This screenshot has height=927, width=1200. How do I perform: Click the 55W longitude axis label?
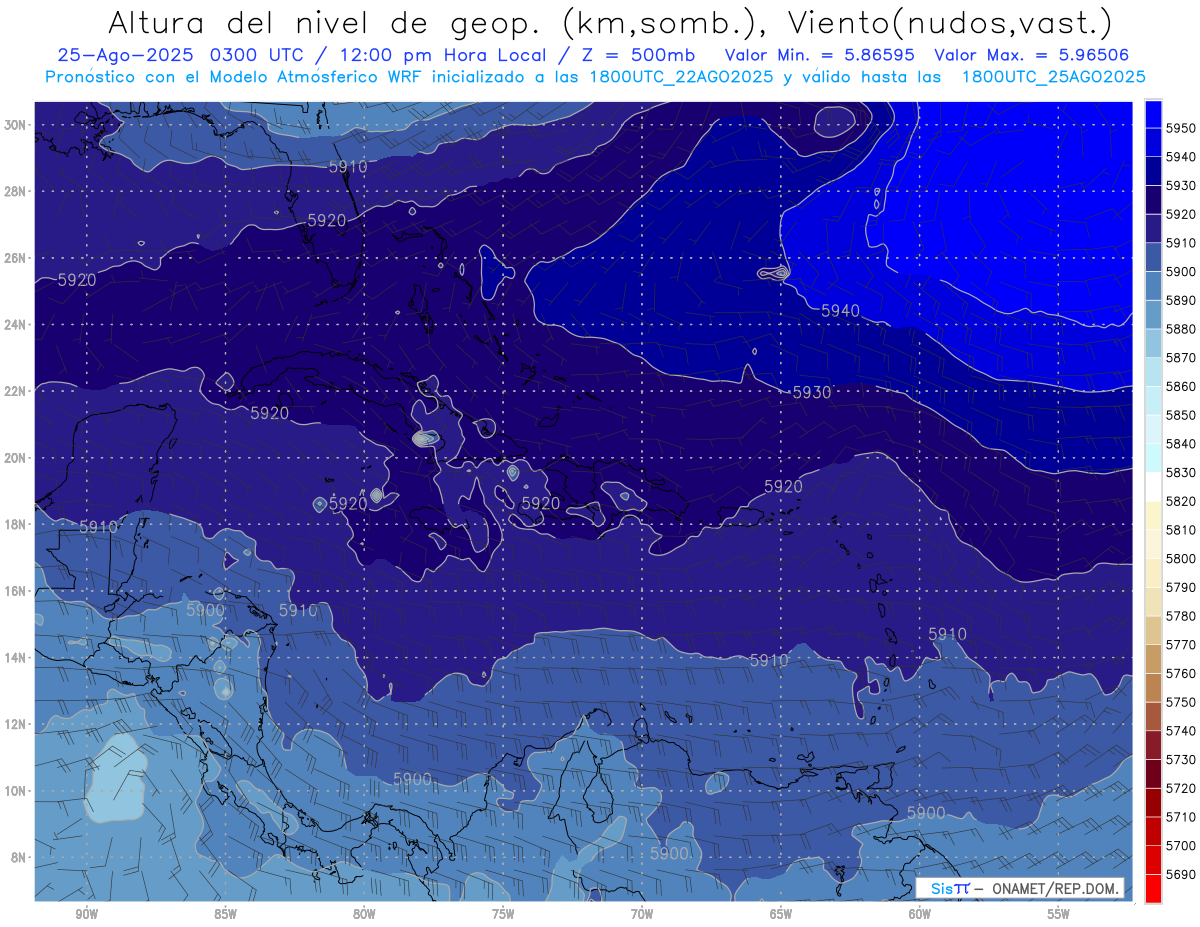pos(1059,914)
